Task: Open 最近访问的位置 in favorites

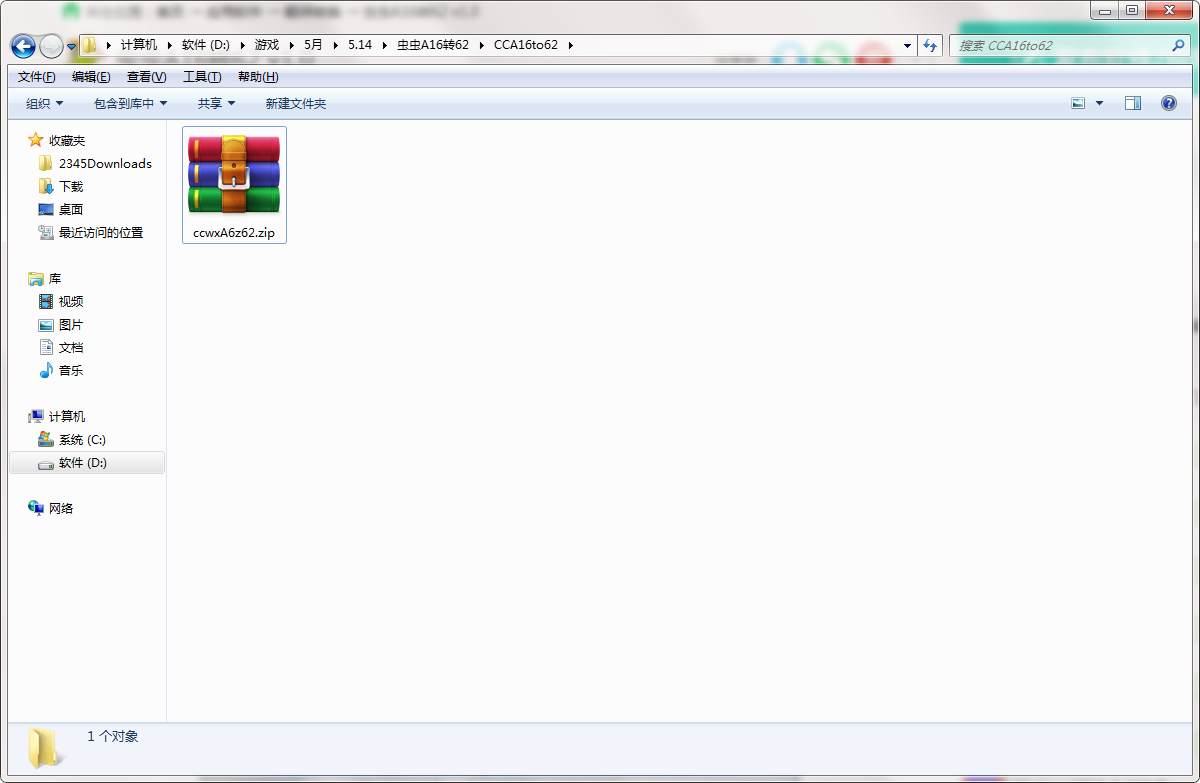Action: pyautogui.click(x=90, y=232)
